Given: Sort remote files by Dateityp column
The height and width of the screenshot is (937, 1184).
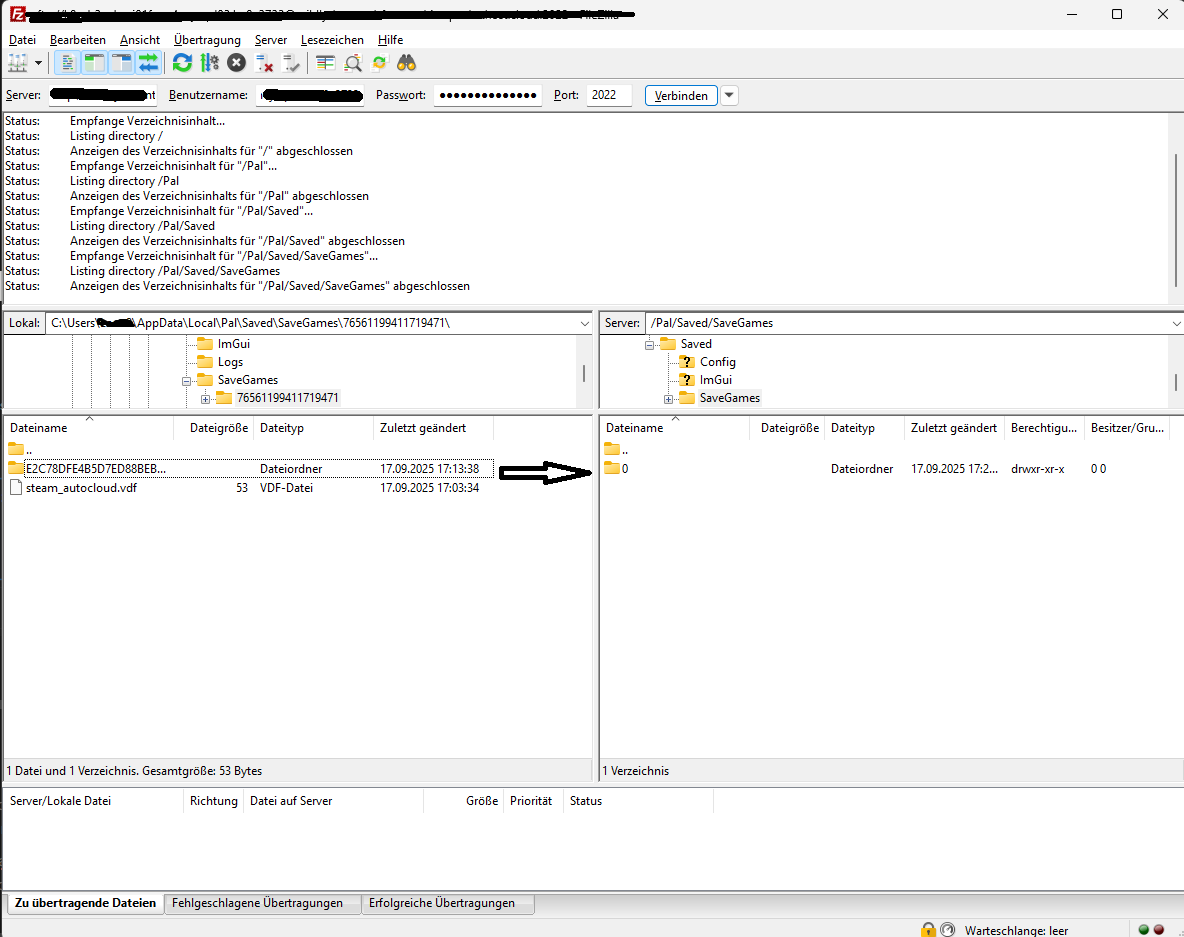Looking at the screenshot, I should coord(865,428).
